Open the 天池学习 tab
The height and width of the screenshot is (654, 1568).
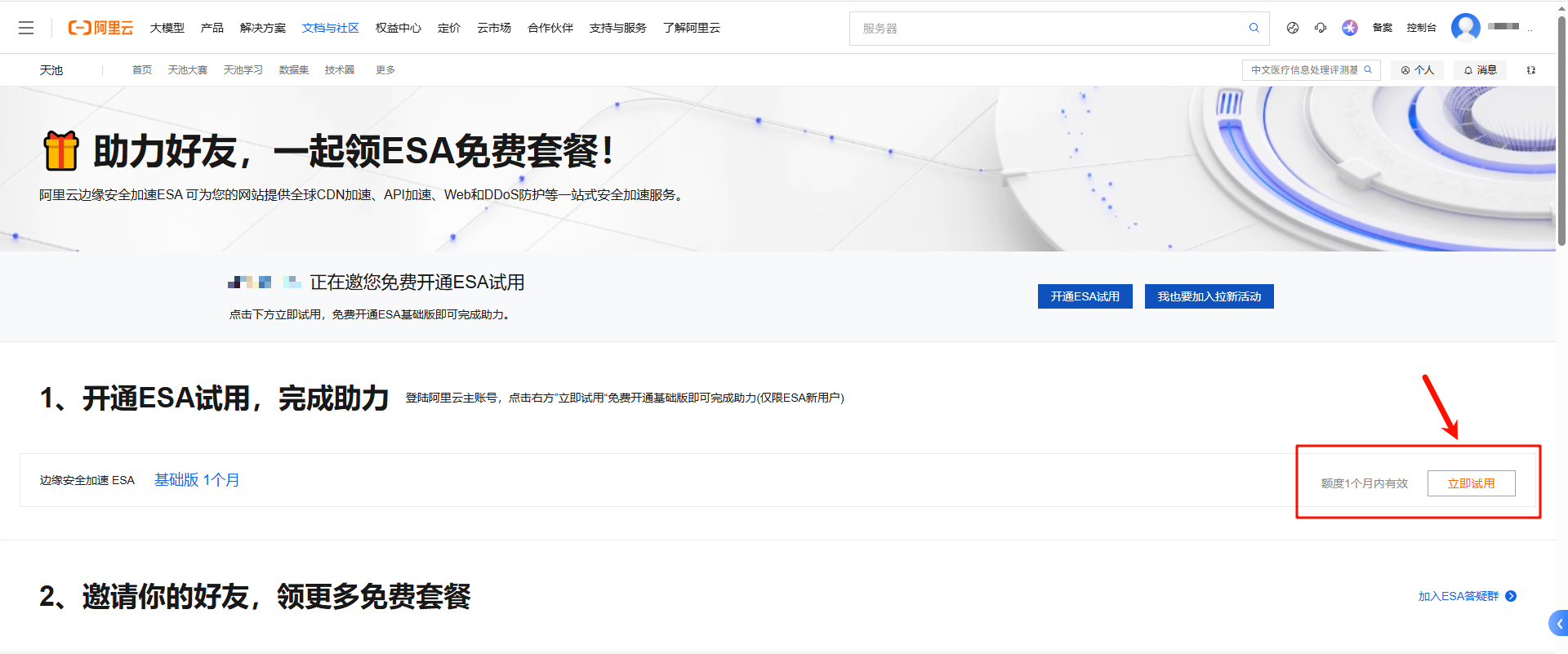243,70
